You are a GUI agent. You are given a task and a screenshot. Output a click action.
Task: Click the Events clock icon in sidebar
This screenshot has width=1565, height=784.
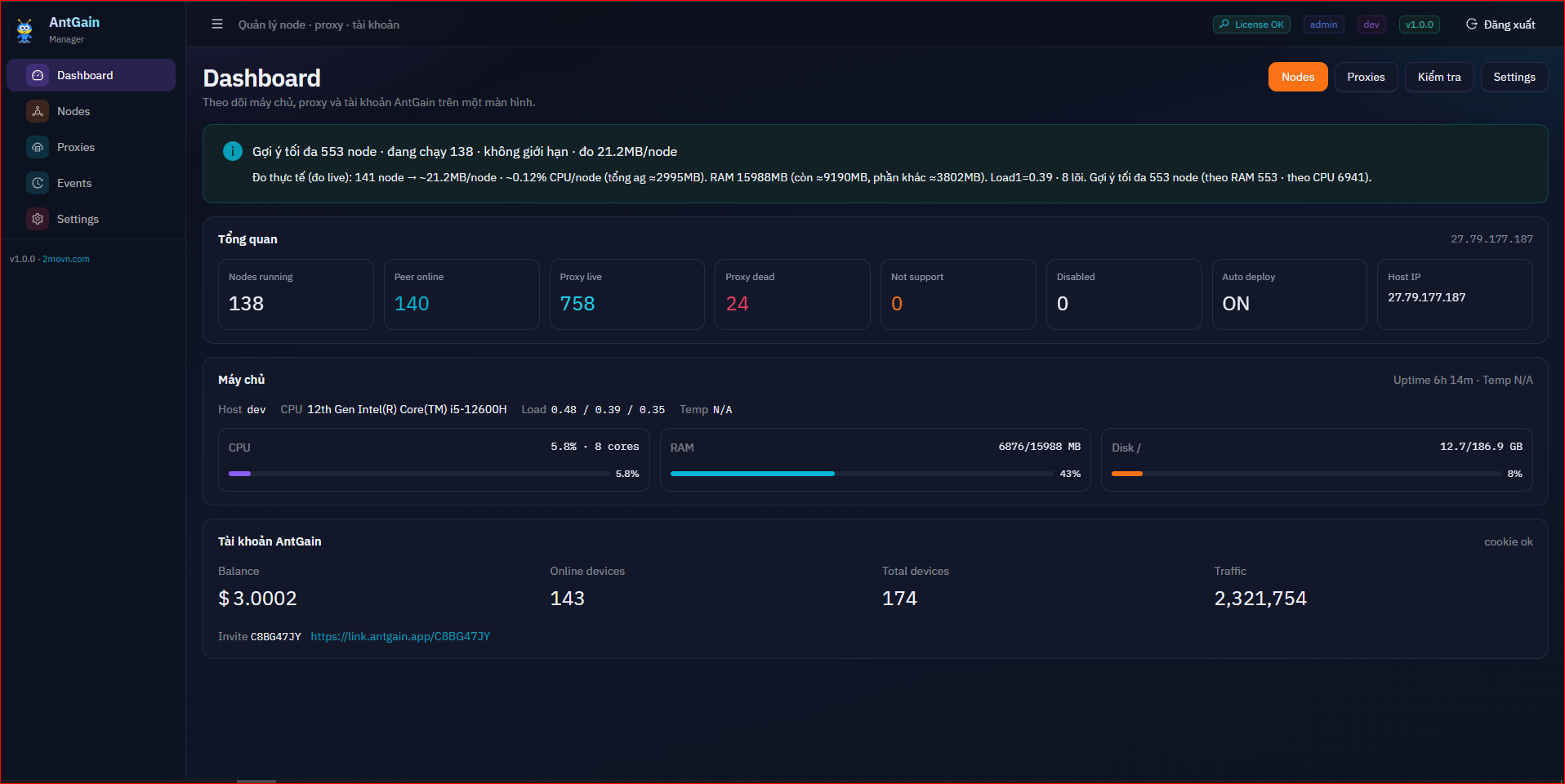coord(38,183)
